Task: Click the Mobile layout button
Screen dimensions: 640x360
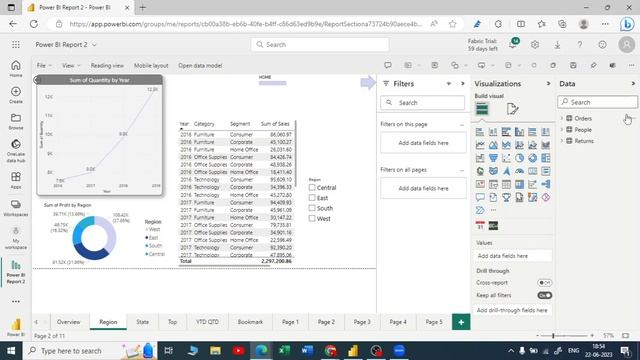Action: (151, 65)
